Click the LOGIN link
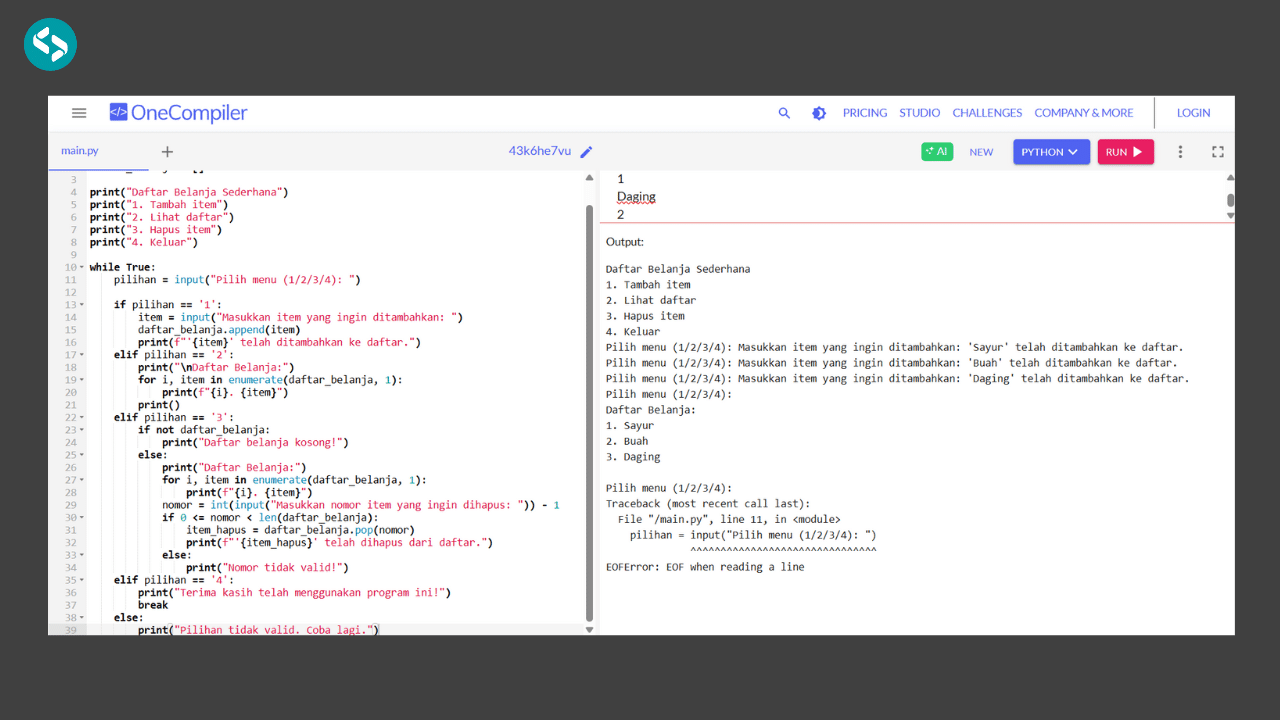This screenshot has height=720, width=1280. 1193,113
